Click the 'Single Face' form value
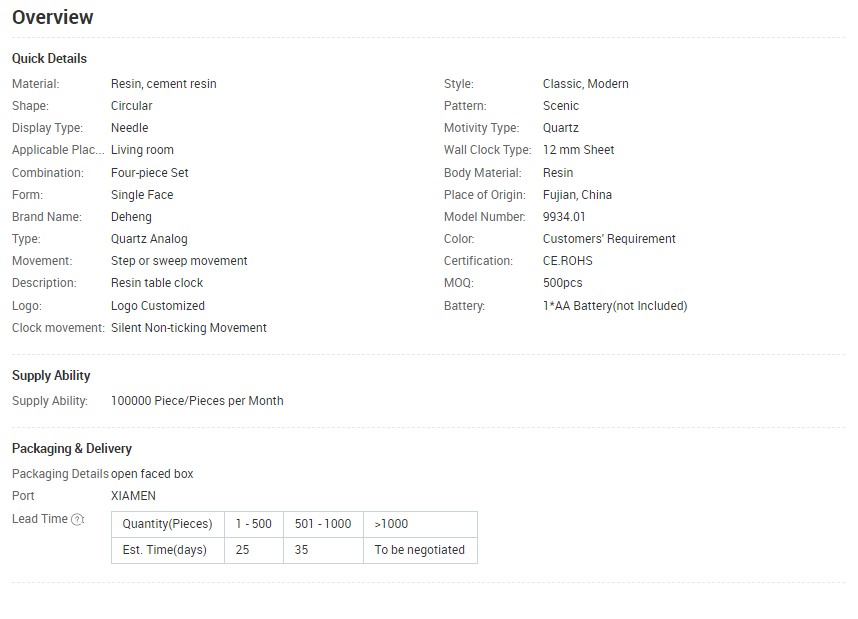858x619 pixels. click(x=142, y=195)
